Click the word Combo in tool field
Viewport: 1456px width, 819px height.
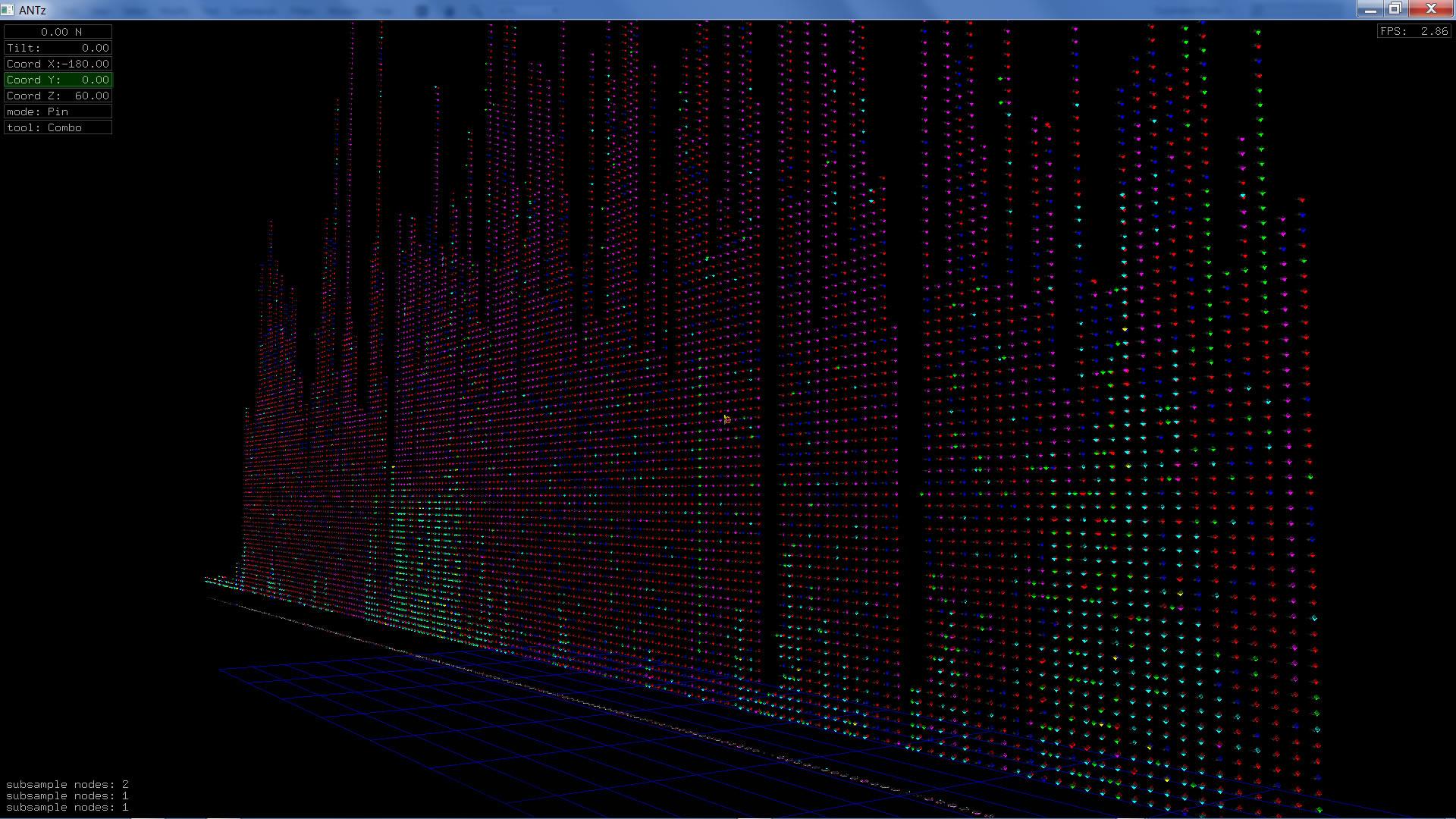click(x=64, y=127)
